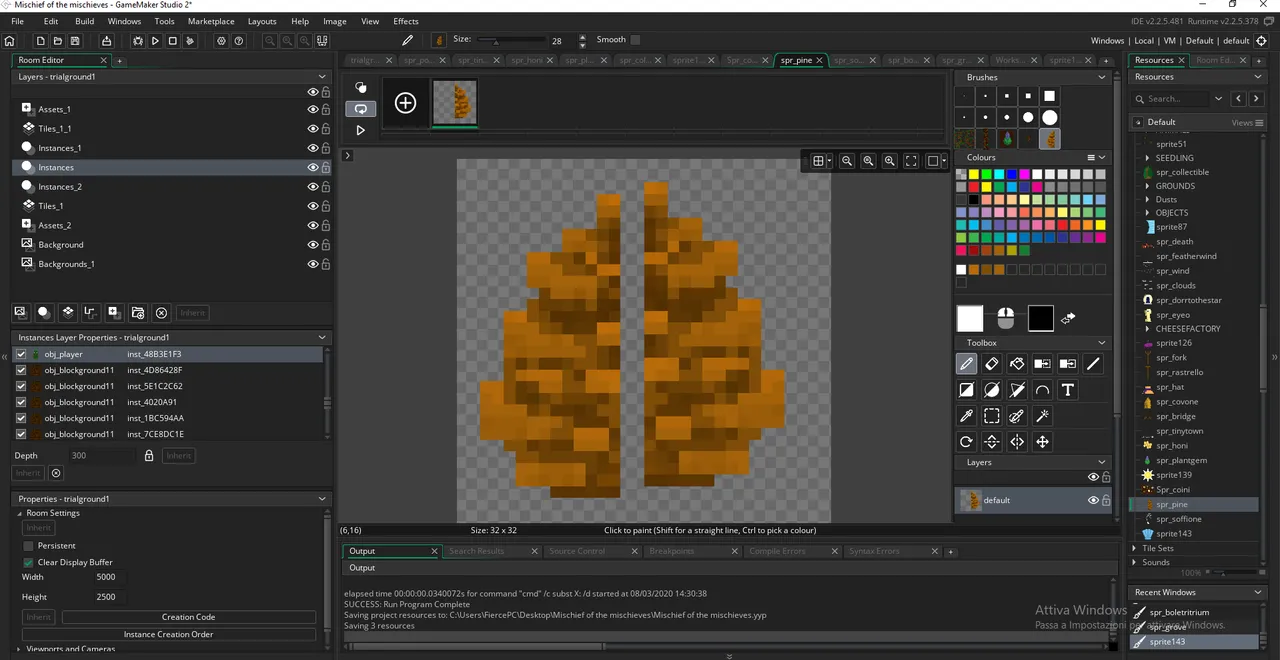Switch to the Room Editor tab
The height and width of the screenshot is (660, 1280).
pyautogui.click(x=41, y=60)
